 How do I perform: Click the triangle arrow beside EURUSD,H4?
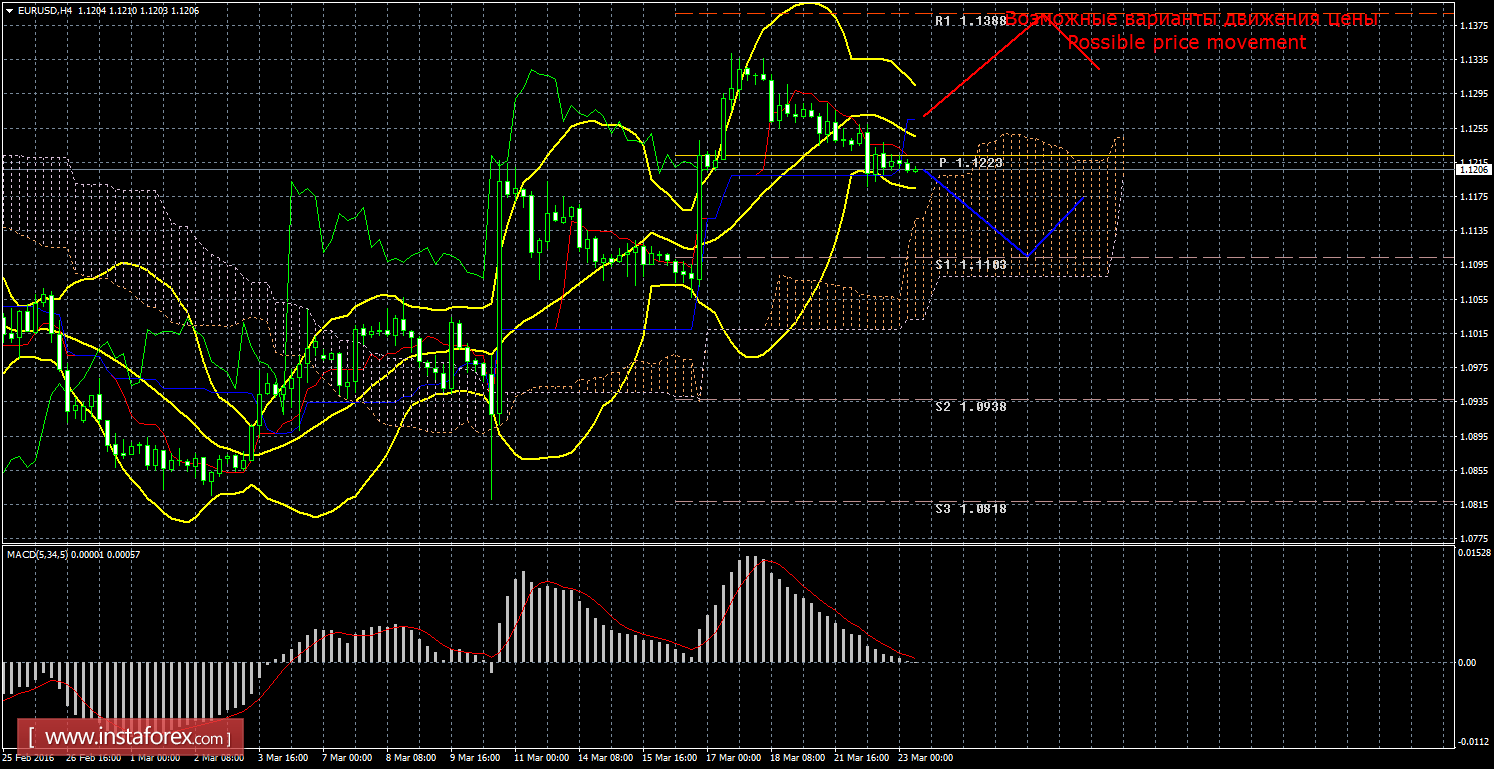[x=8, y=10]
